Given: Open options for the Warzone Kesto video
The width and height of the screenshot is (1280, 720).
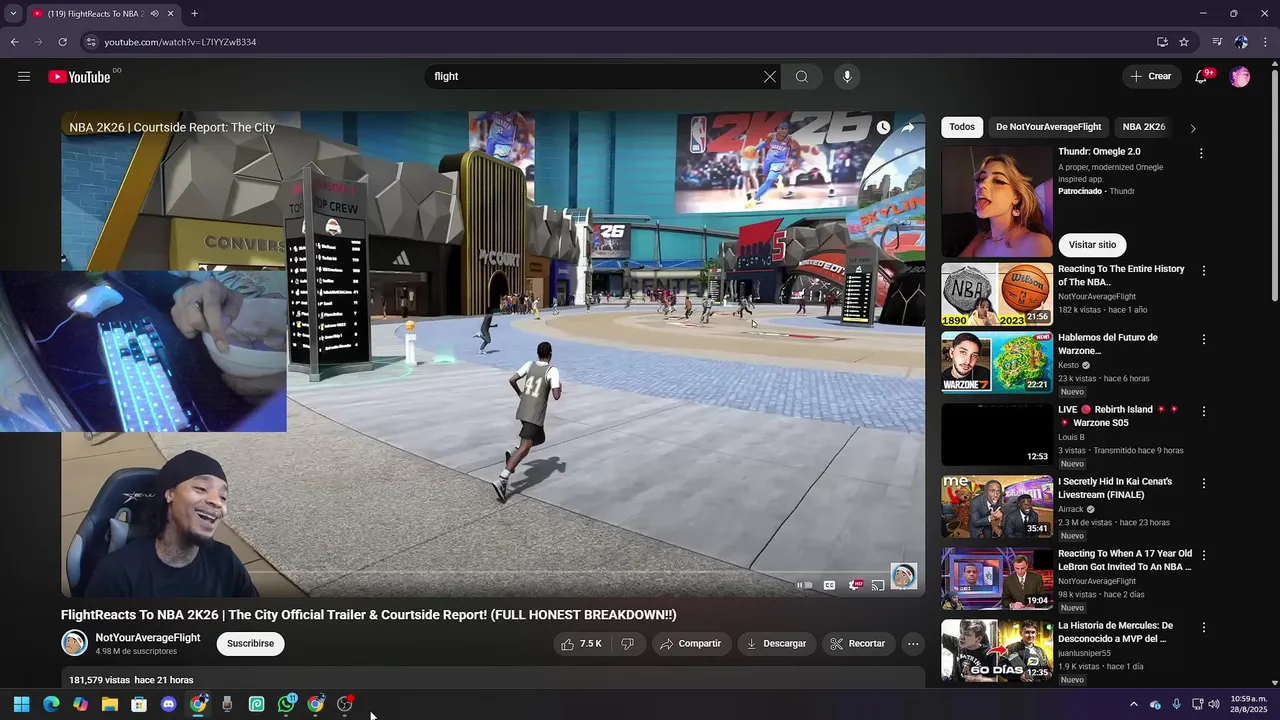Looking at the screenshot, I should click(x=1204, y=340).
